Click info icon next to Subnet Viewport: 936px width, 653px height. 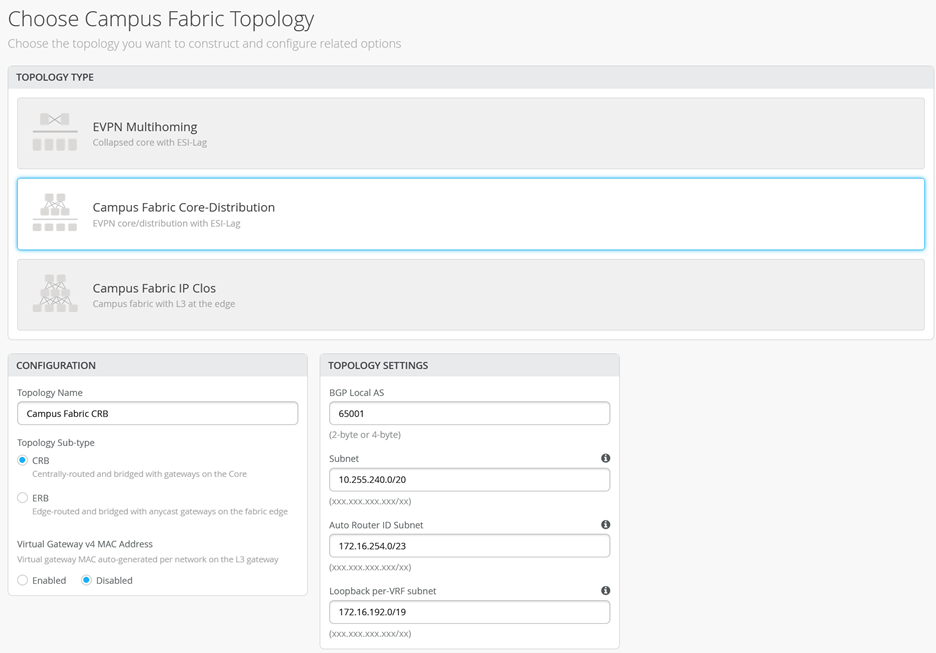(605, 458)
